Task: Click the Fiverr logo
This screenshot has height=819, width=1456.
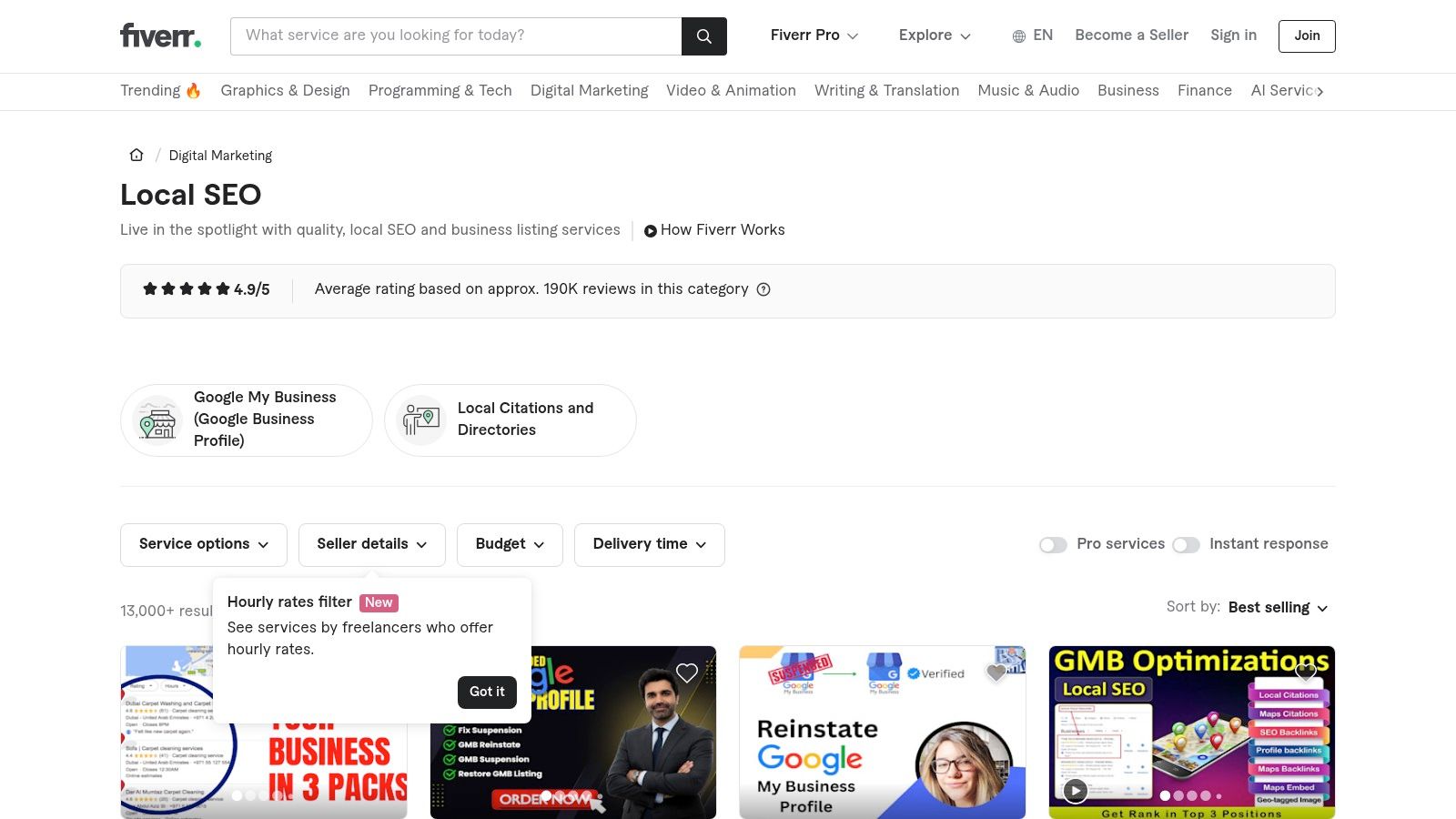Action: point(159,35)
